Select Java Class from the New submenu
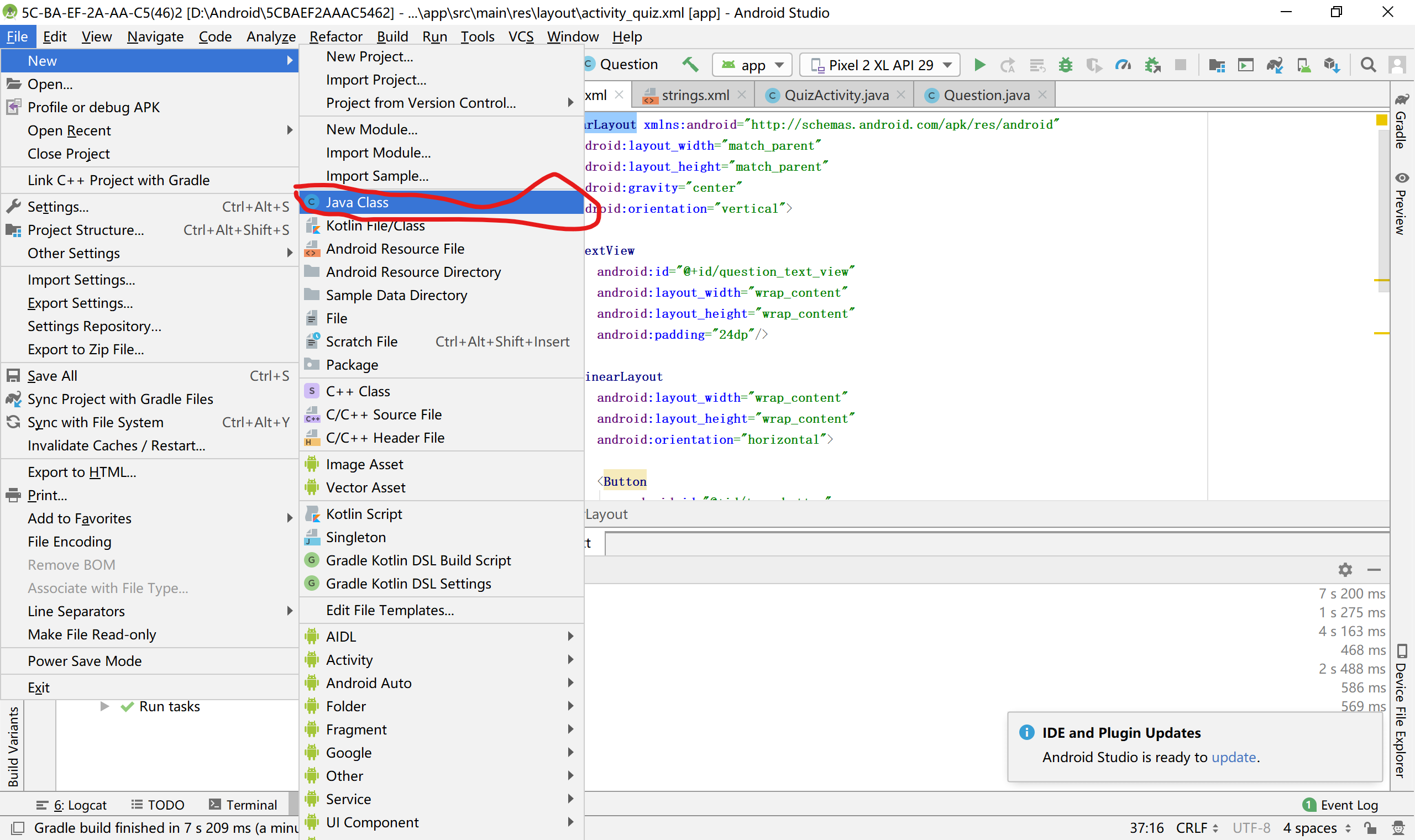Image resolution: width=1415 pixels, height=840 pixels. click(x=357, y=202)
